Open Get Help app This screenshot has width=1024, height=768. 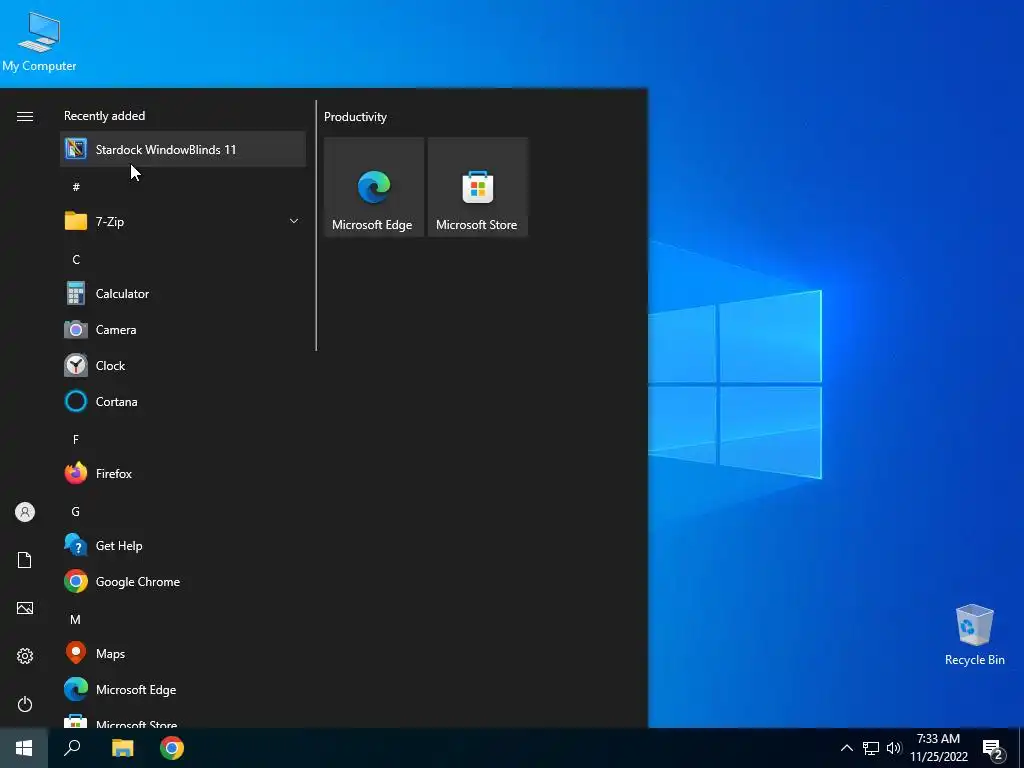(183, 545)
